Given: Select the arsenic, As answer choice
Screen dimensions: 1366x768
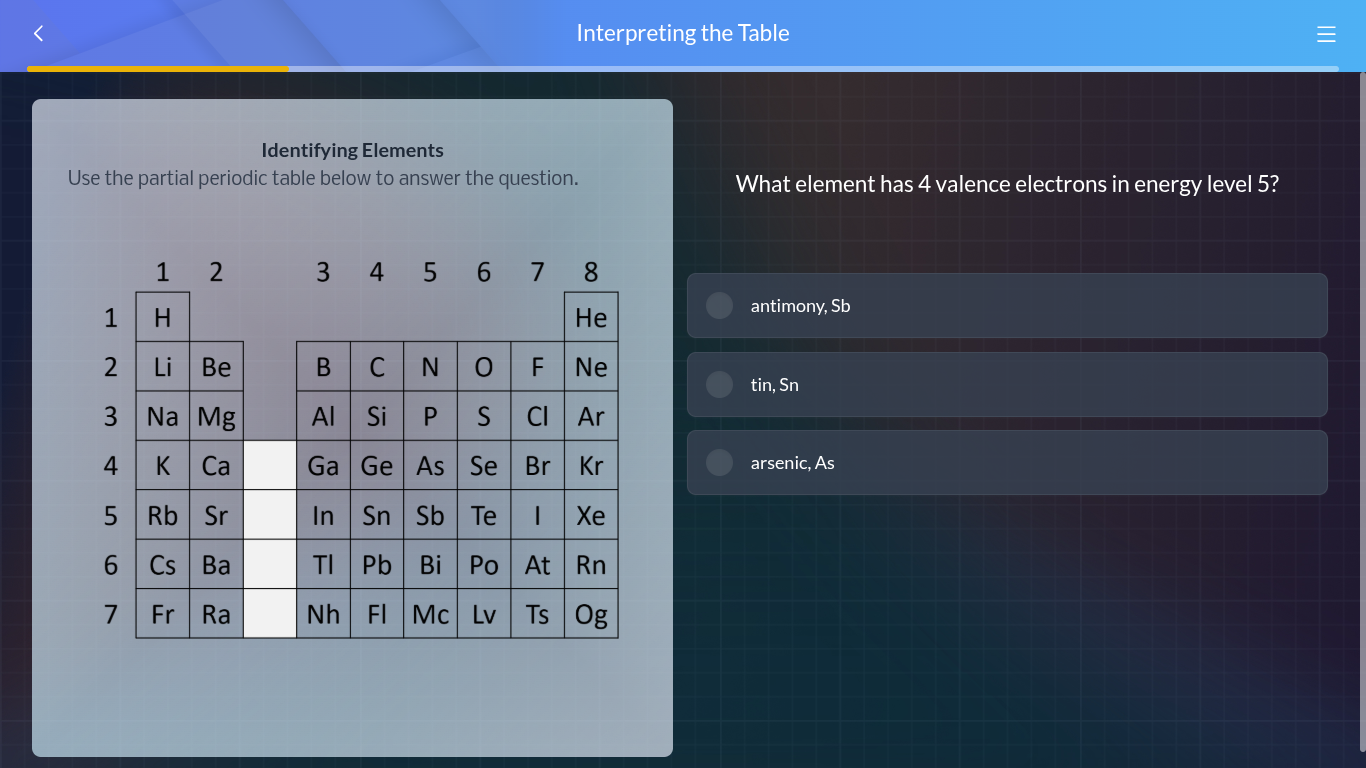Looking at the screenshot, I should [1006, 462].
